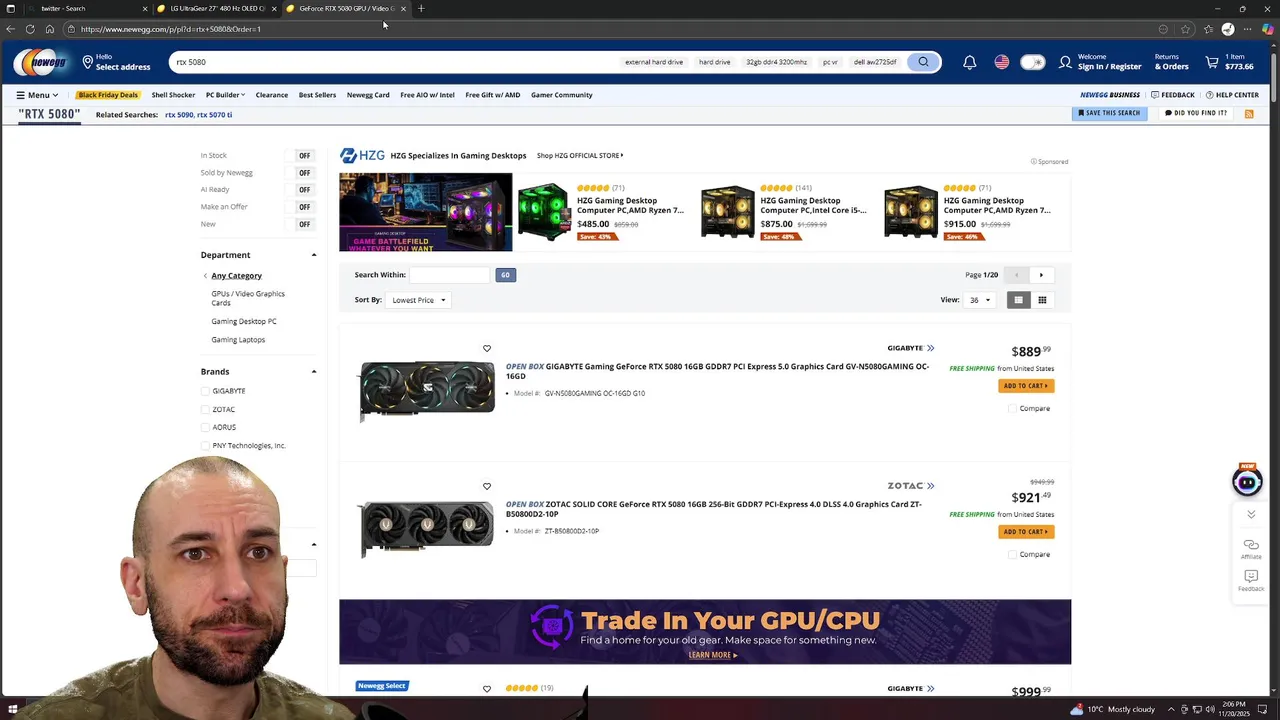This screenshot has width=1280, height=720.
Task: Open Best Sellers
Action: pos(317,95)
